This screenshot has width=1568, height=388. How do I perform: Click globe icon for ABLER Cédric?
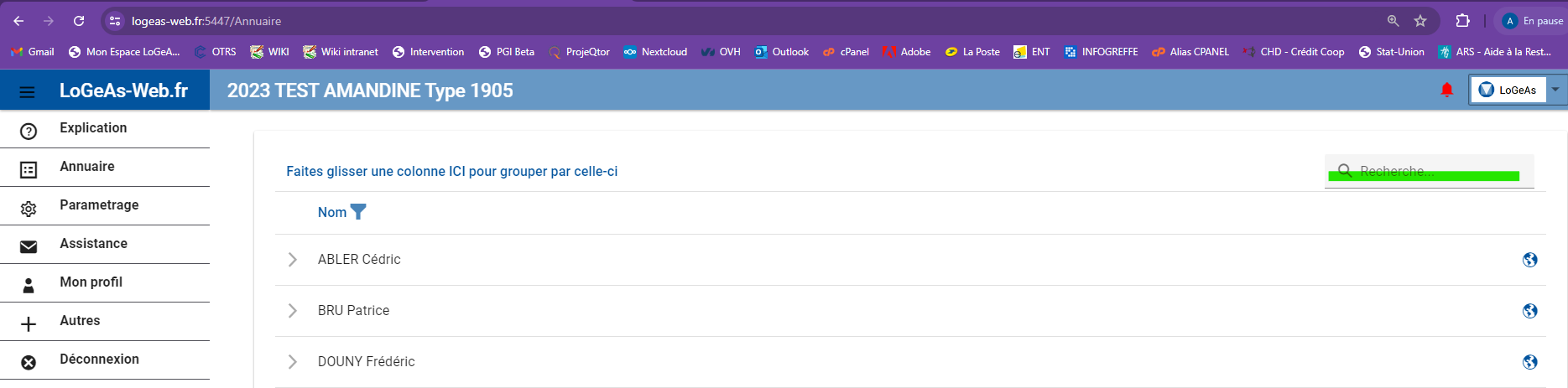coord(1529,260)
